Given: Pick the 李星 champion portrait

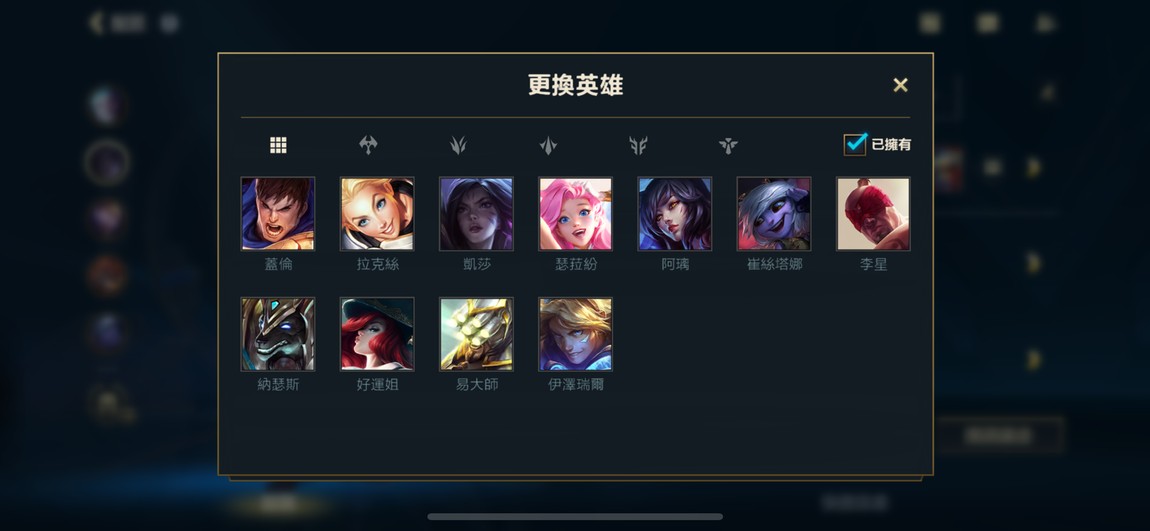Looking at the screenshot, I should point(874,213).
